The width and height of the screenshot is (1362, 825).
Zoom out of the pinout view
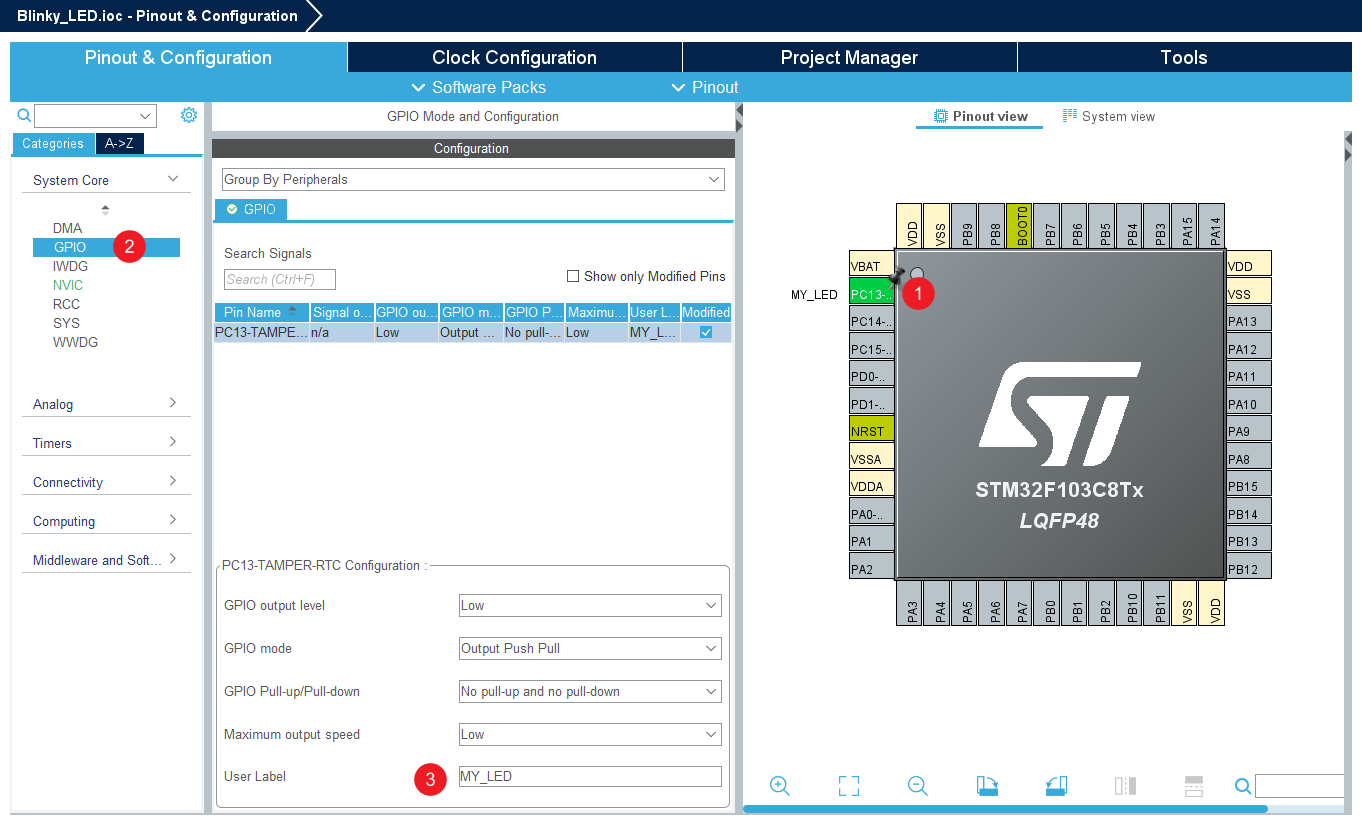pos(918,786)
